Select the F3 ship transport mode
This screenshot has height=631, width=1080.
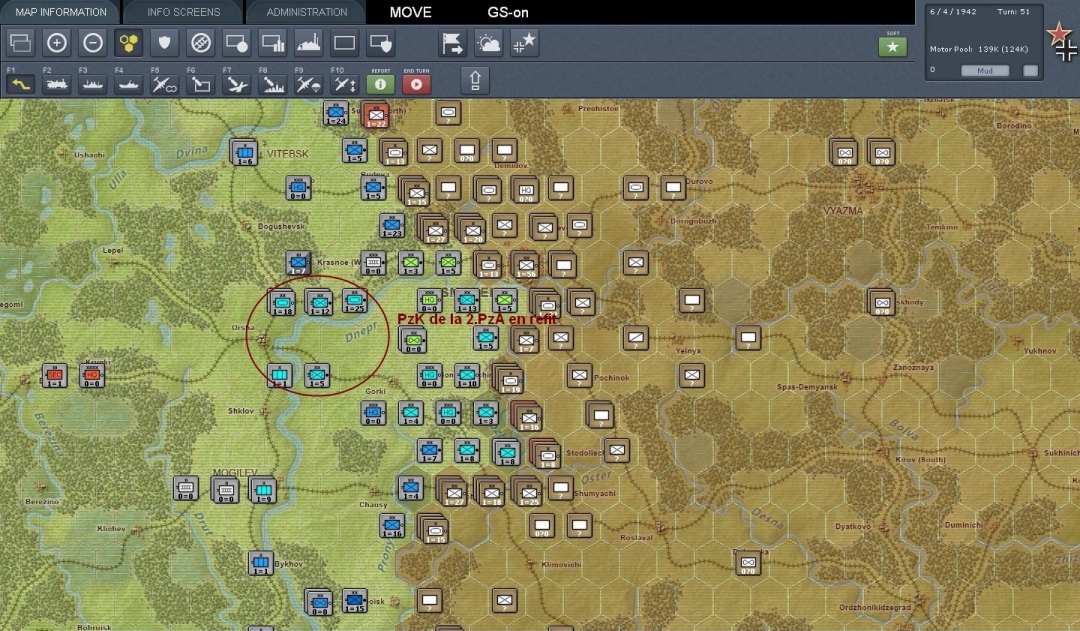(x=92, y=84)
